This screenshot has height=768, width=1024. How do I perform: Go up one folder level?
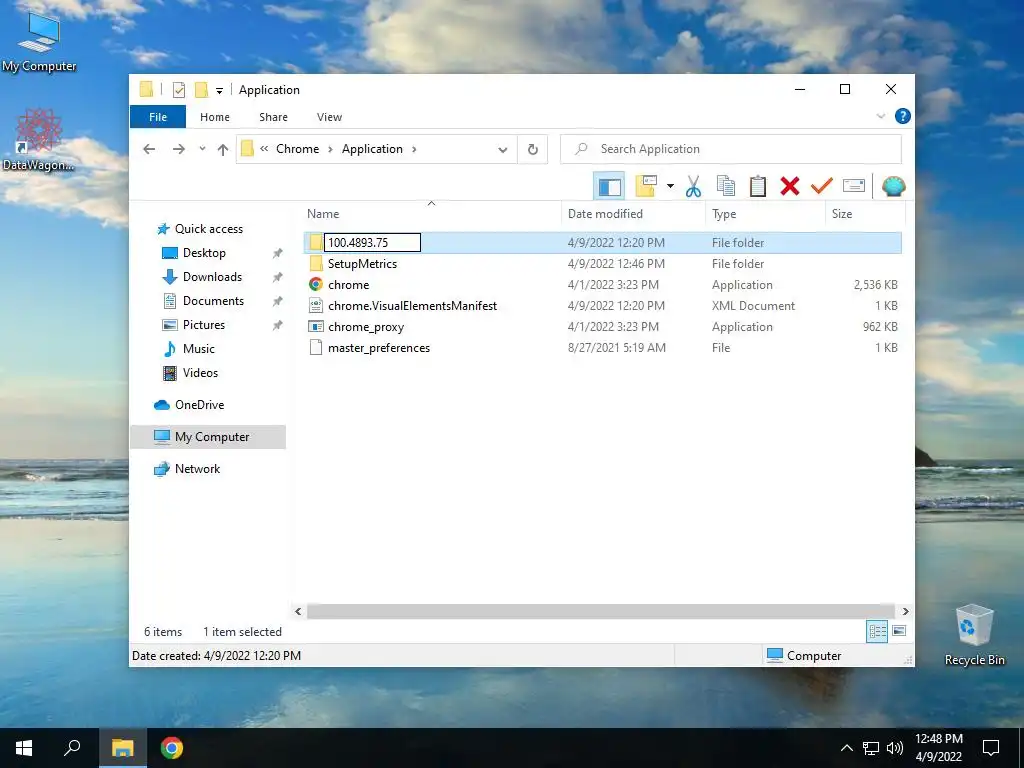223,150
